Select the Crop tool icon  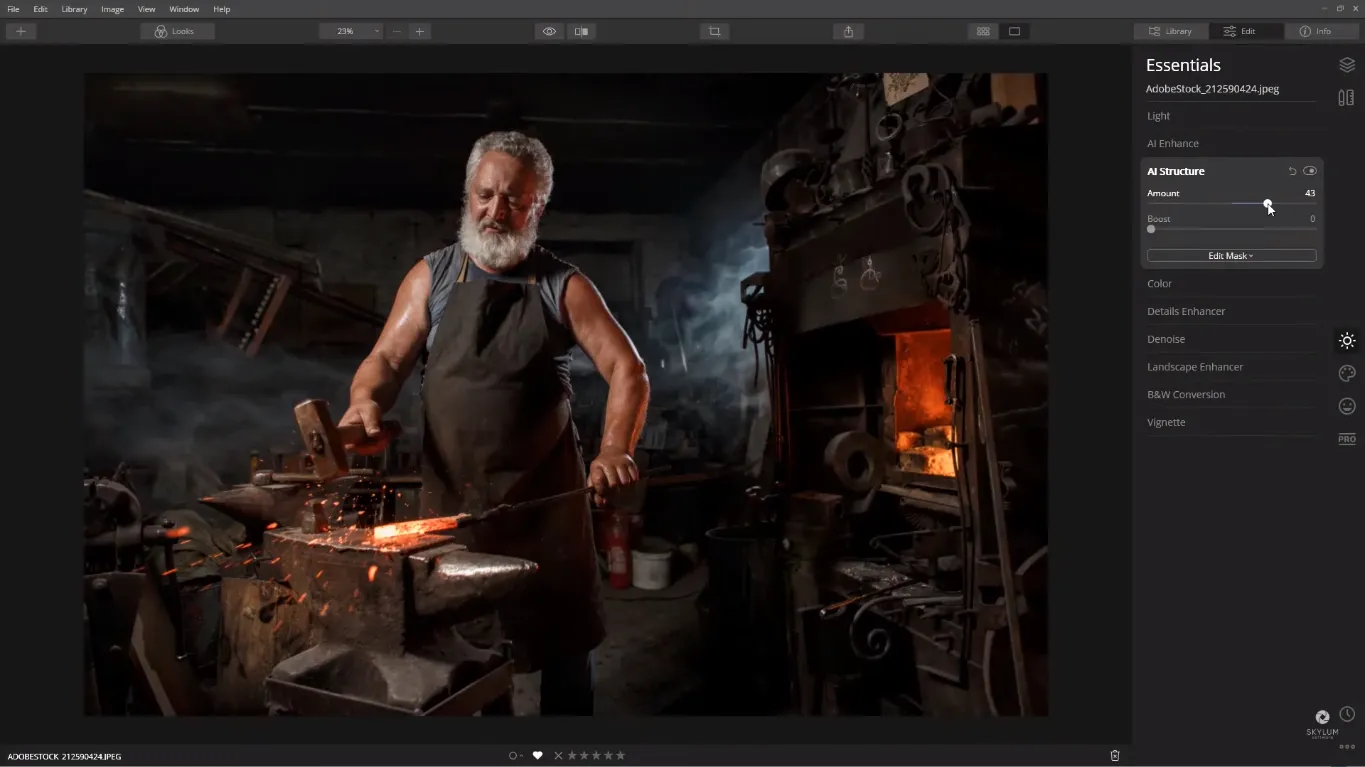pyautogui.click(x=714, y=31)
